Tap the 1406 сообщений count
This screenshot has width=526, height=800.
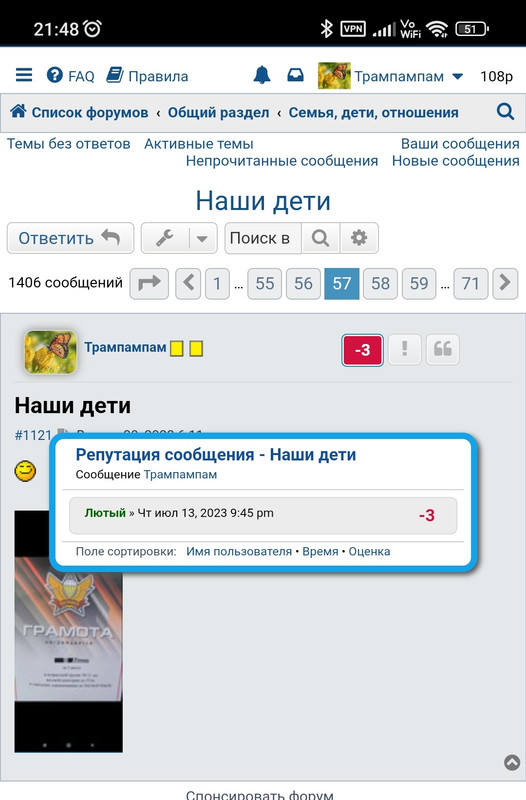[65, 283]
